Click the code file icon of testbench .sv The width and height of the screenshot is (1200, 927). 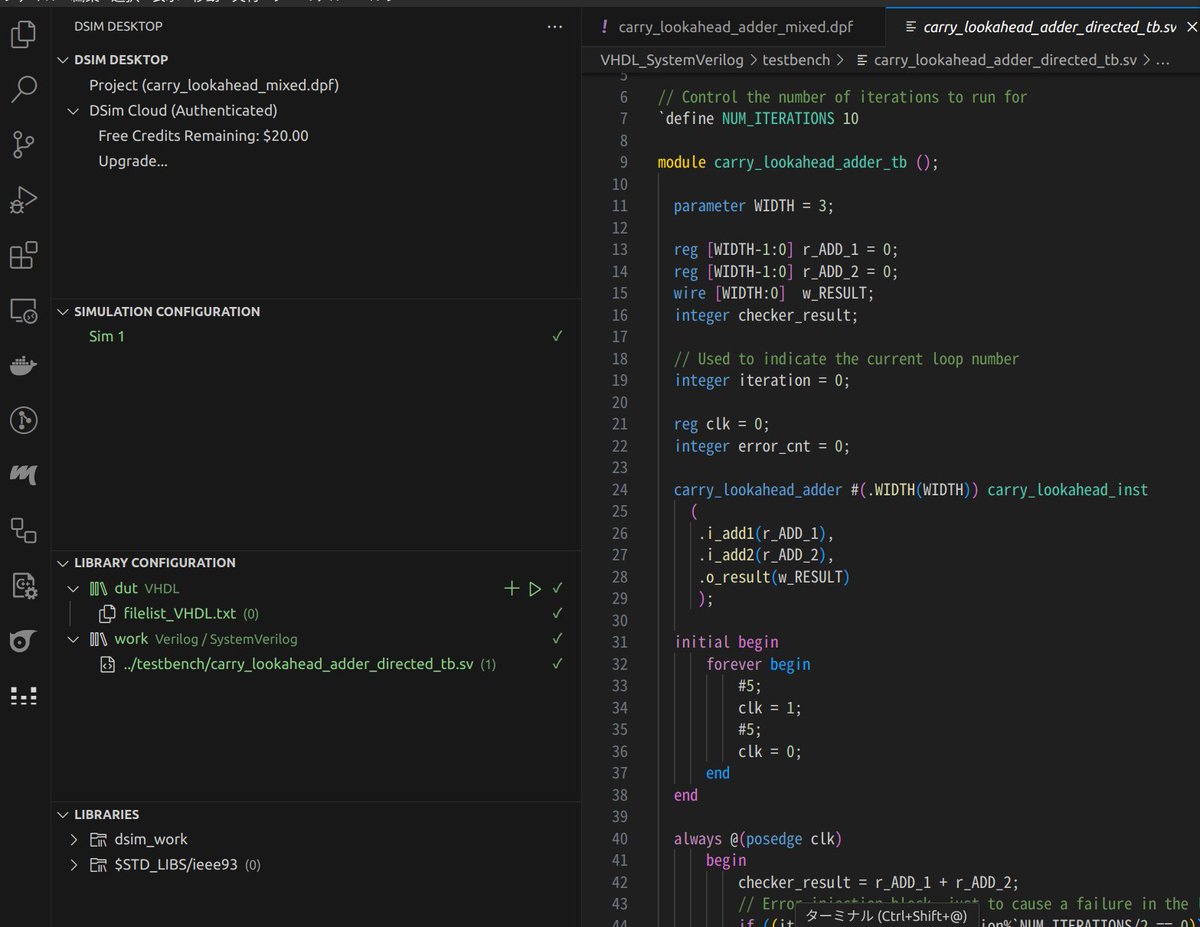pos(108,664)
